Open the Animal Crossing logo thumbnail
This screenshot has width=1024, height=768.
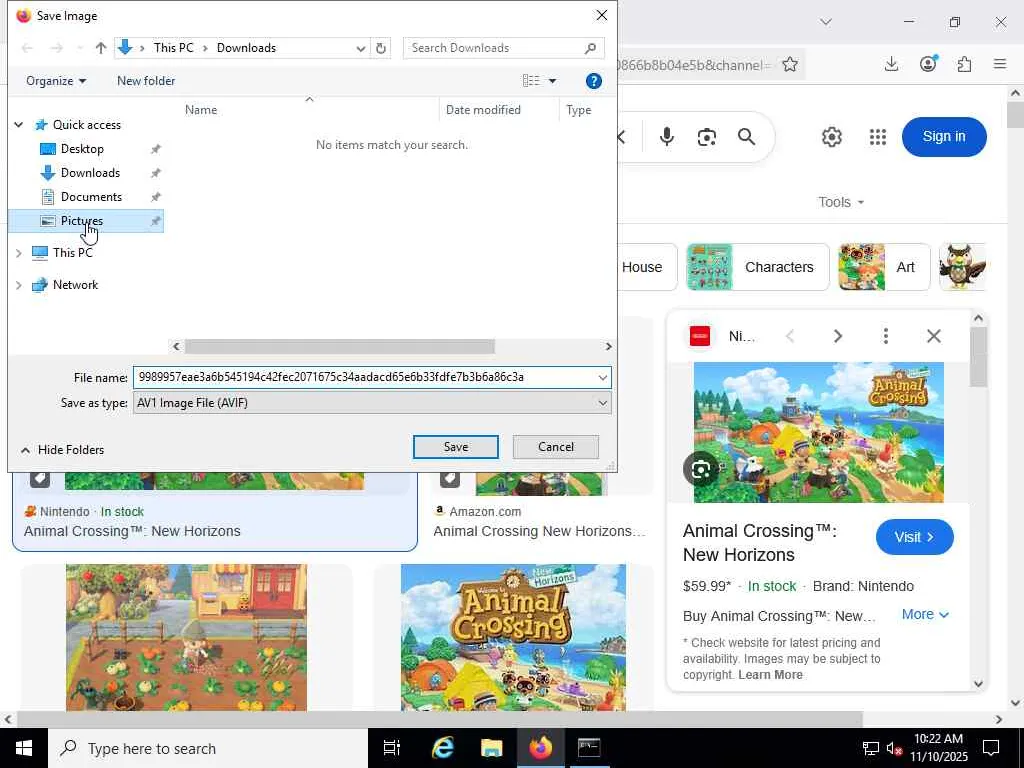[x=513, y=637]
